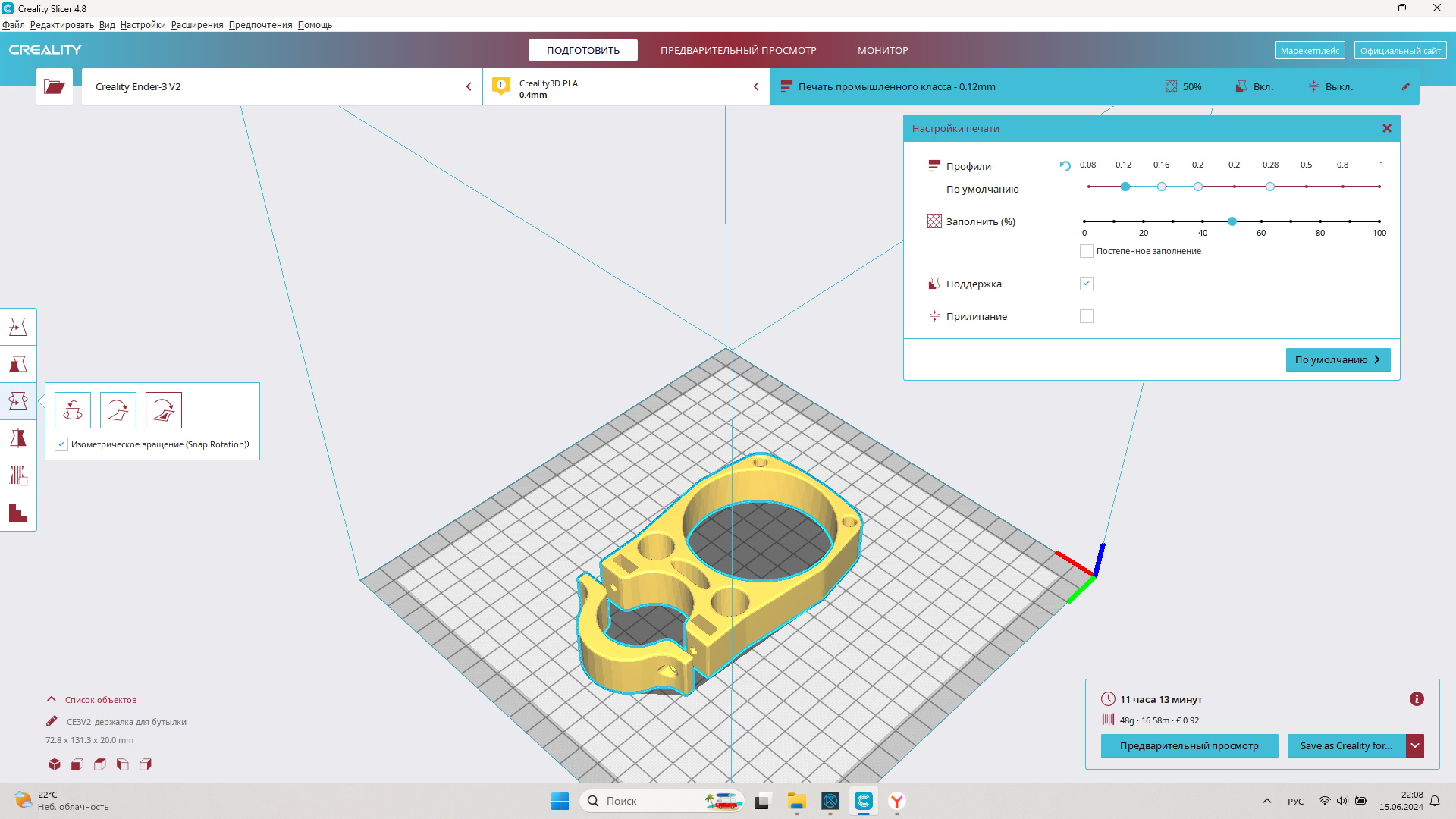
Task: Collapse the Список объектов list
Action: coord(52,699)
